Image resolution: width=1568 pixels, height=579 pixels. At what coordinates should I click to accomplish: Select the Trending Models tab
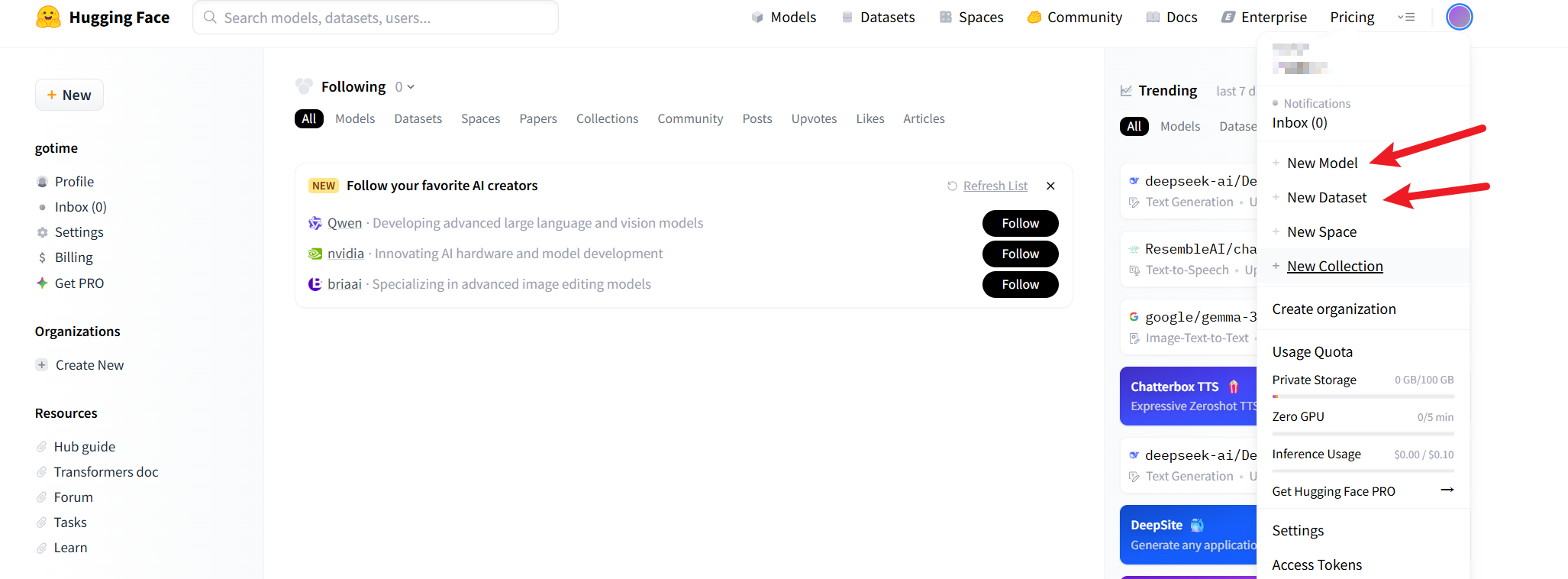pyautogui.click(x=1180, y=126)
